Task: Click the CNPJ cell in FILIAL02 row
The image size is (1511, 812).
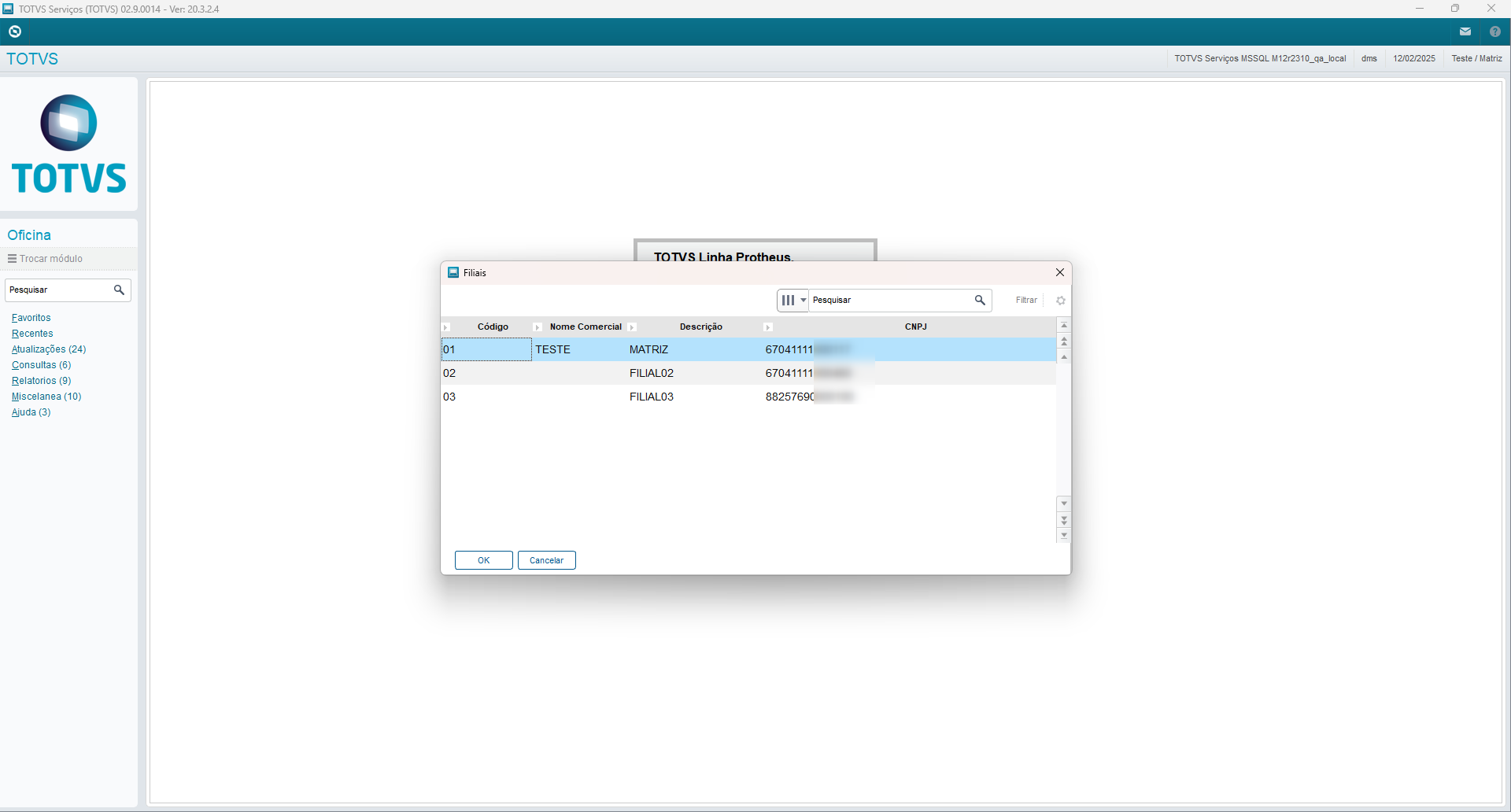Action: pos(909,373)
